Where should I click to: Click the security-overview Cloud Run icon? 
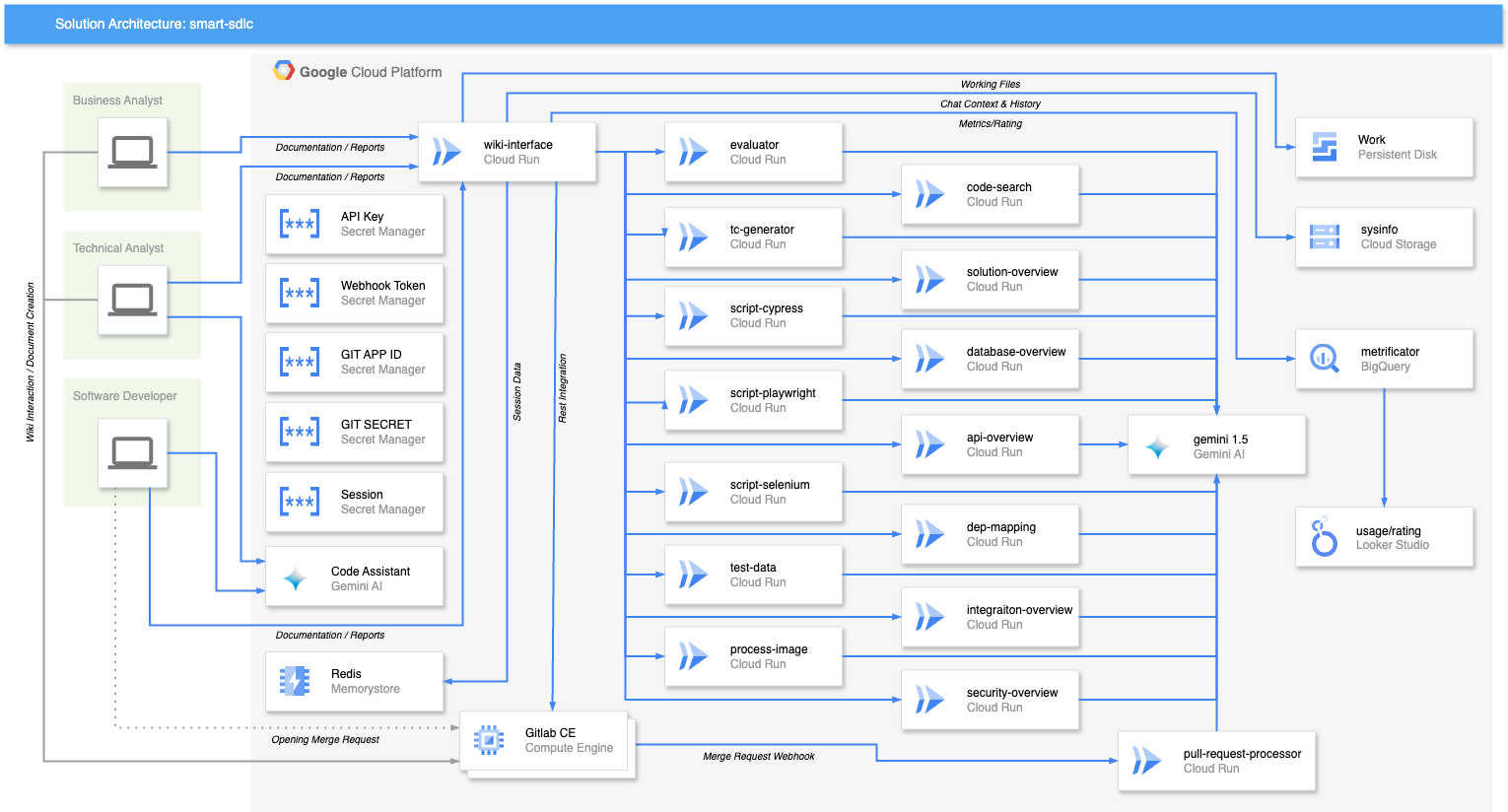930,700
